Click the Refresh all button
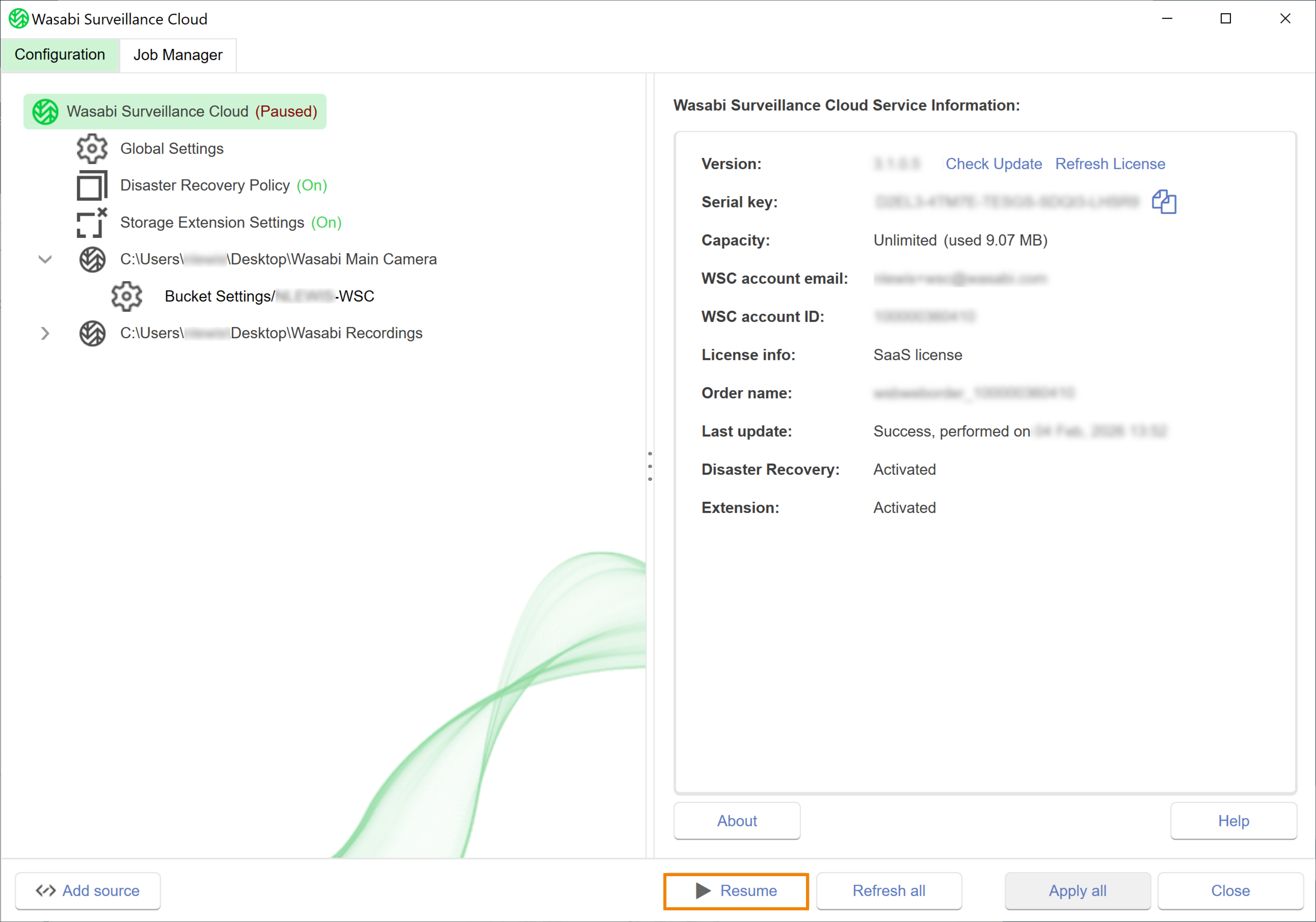1316x922 pixels. 889,891
